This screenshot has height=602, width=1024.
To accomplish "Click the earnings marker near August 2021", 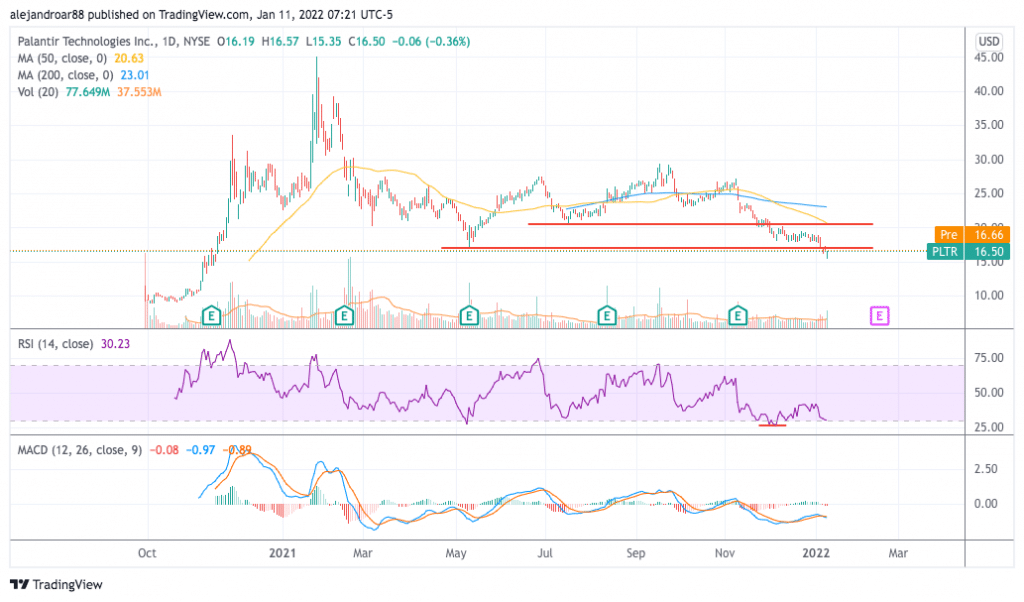I will point(607,316).
